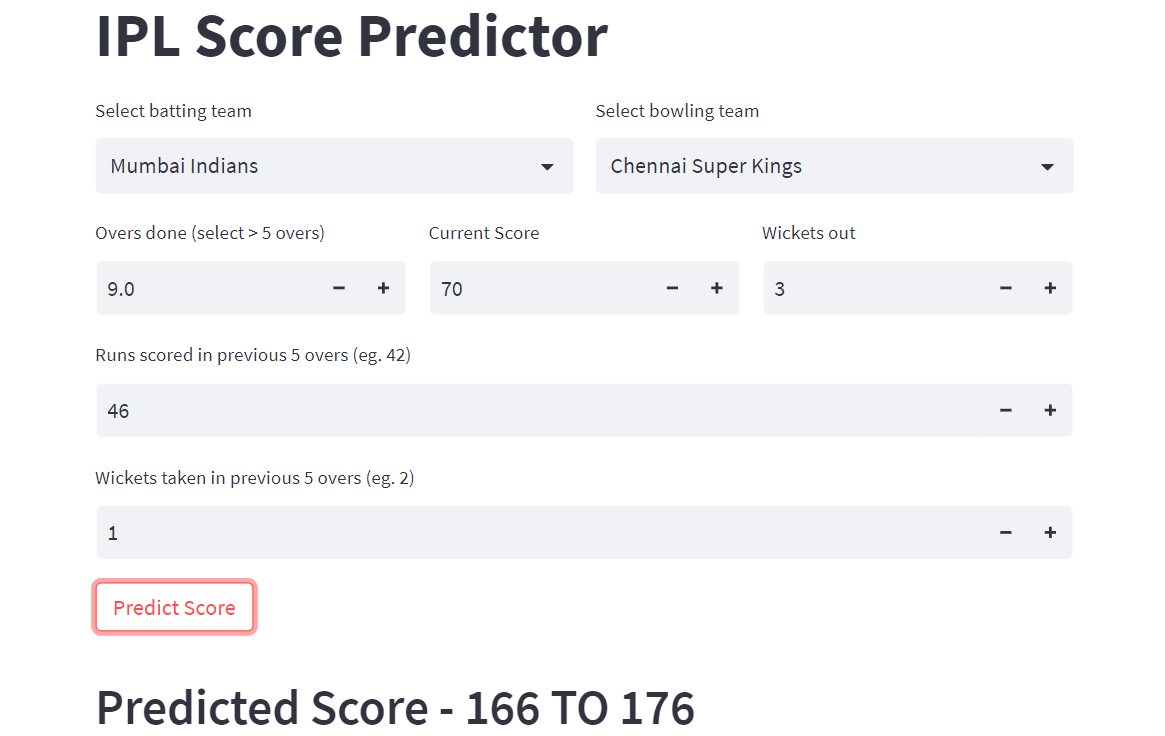Open the batting team dropdown
The width and height of the screenshot is (1165, 736).
click(x=334, y=166)
